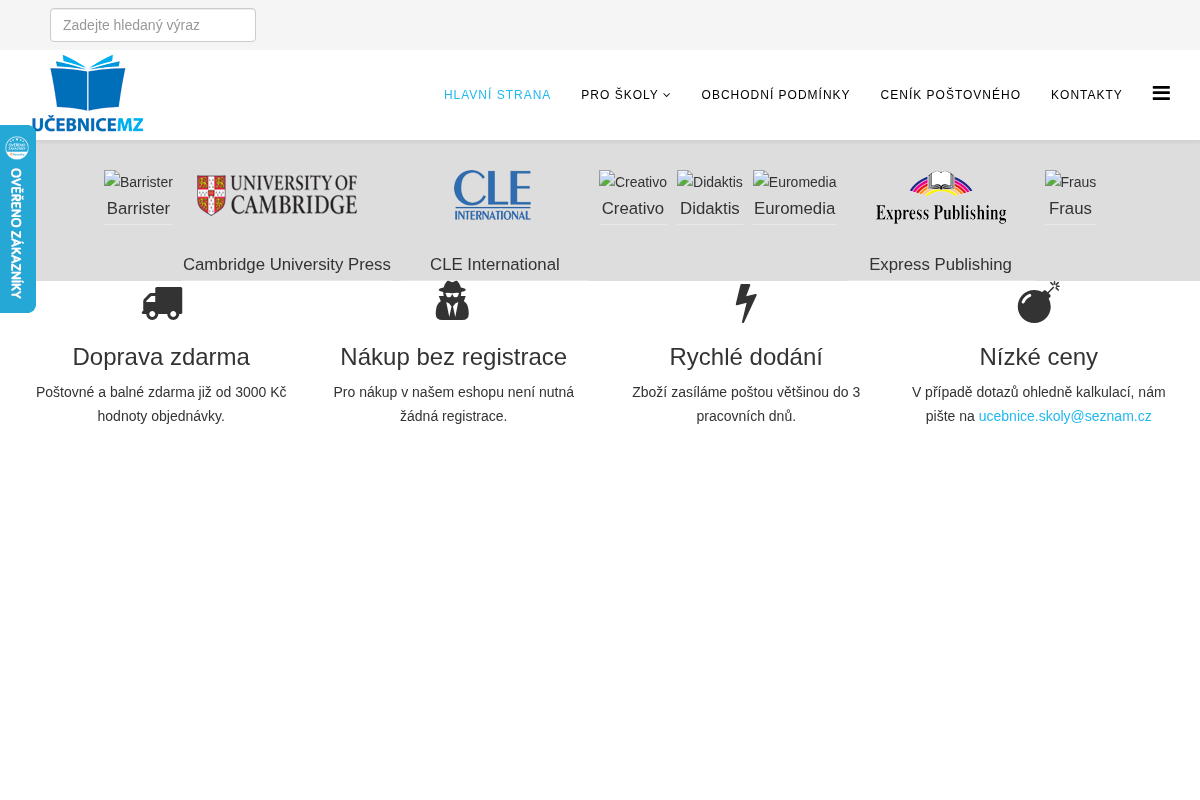1200x800 pixels.
Task: Expand the Pro školy dropdown
Action: (x=626, y=95)
